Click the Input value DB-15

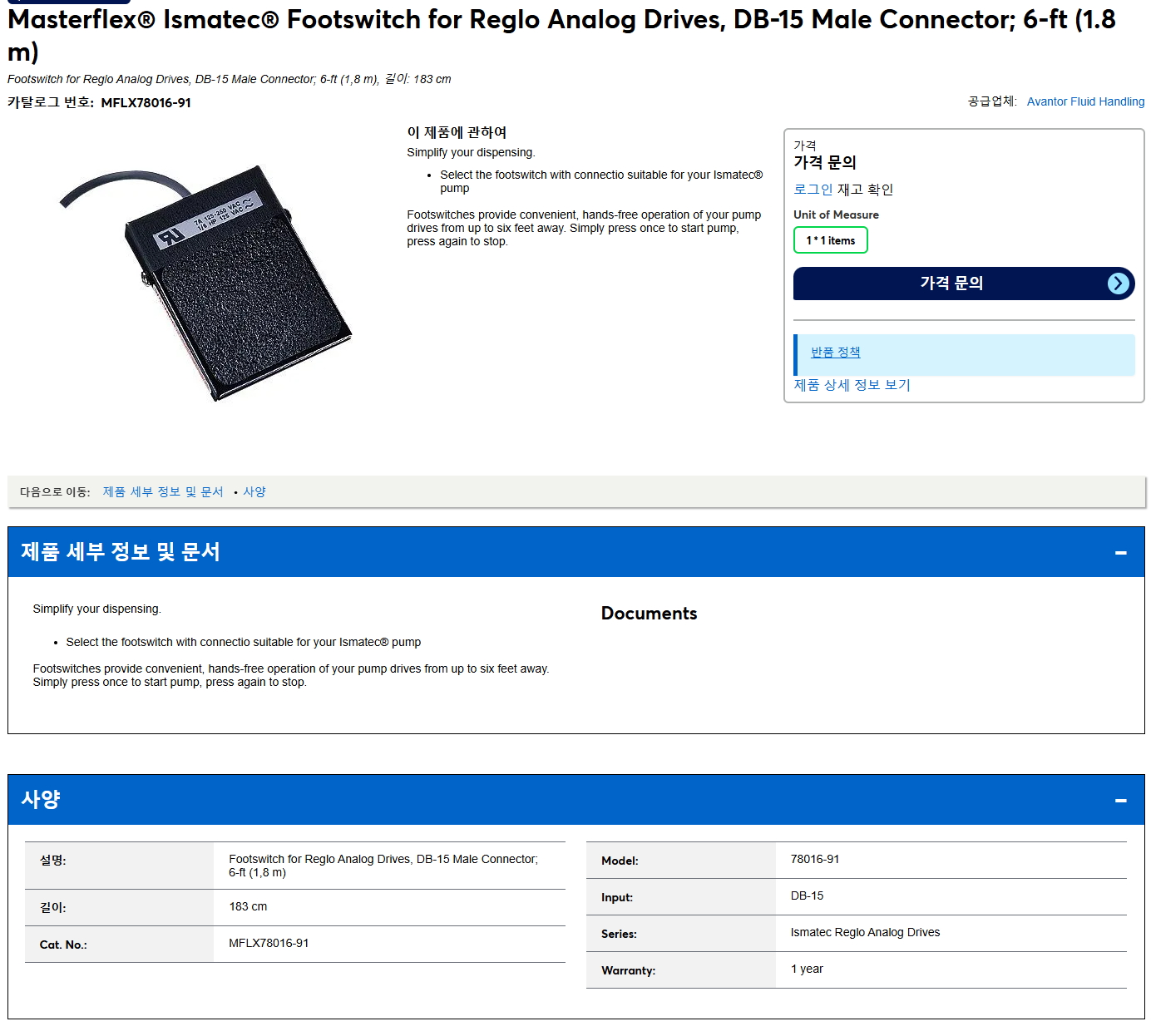pyautogui.click(x=807, y=895)
